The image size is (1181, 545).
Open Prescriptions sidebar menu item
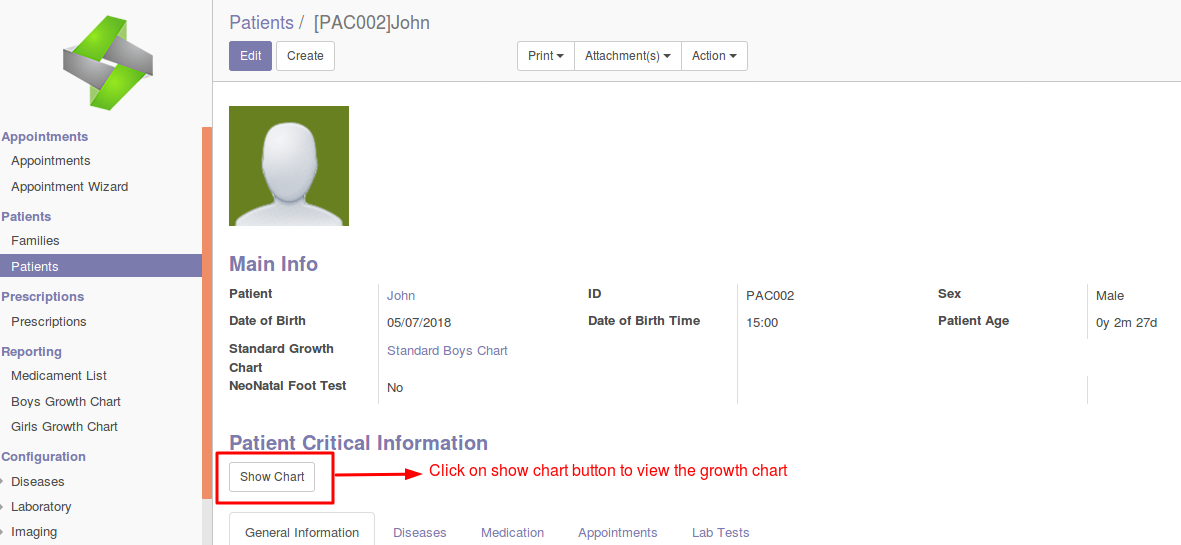coord(48,321)
